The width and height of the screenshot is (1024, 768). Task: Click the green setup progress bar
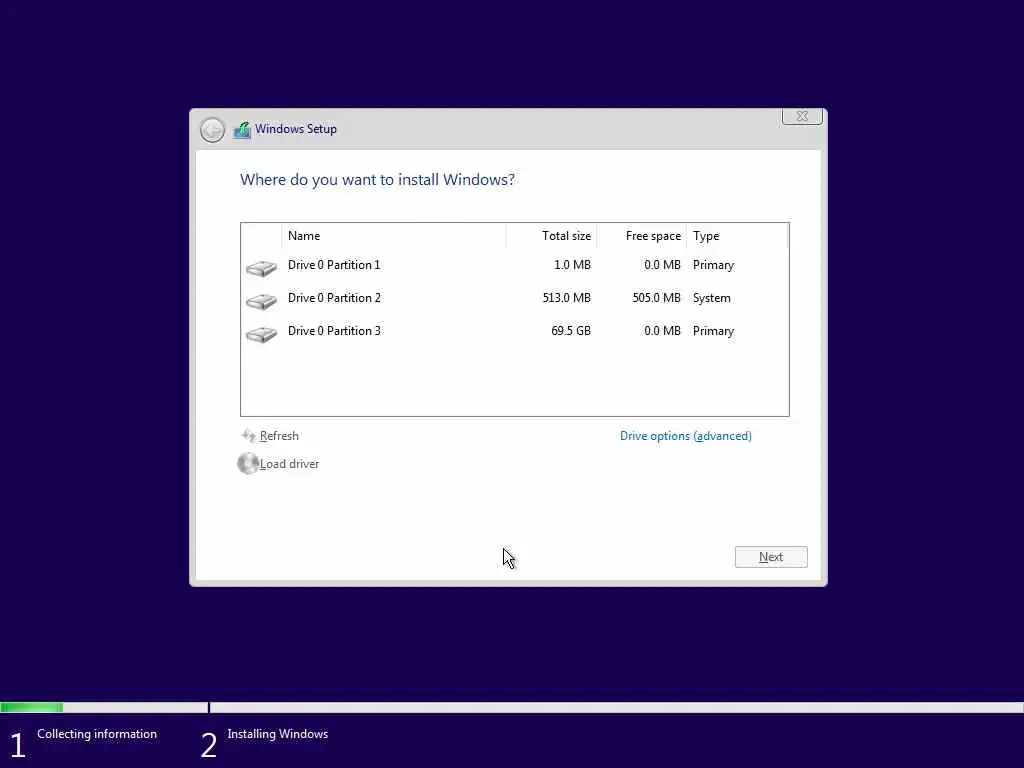(x=32, y=707)
